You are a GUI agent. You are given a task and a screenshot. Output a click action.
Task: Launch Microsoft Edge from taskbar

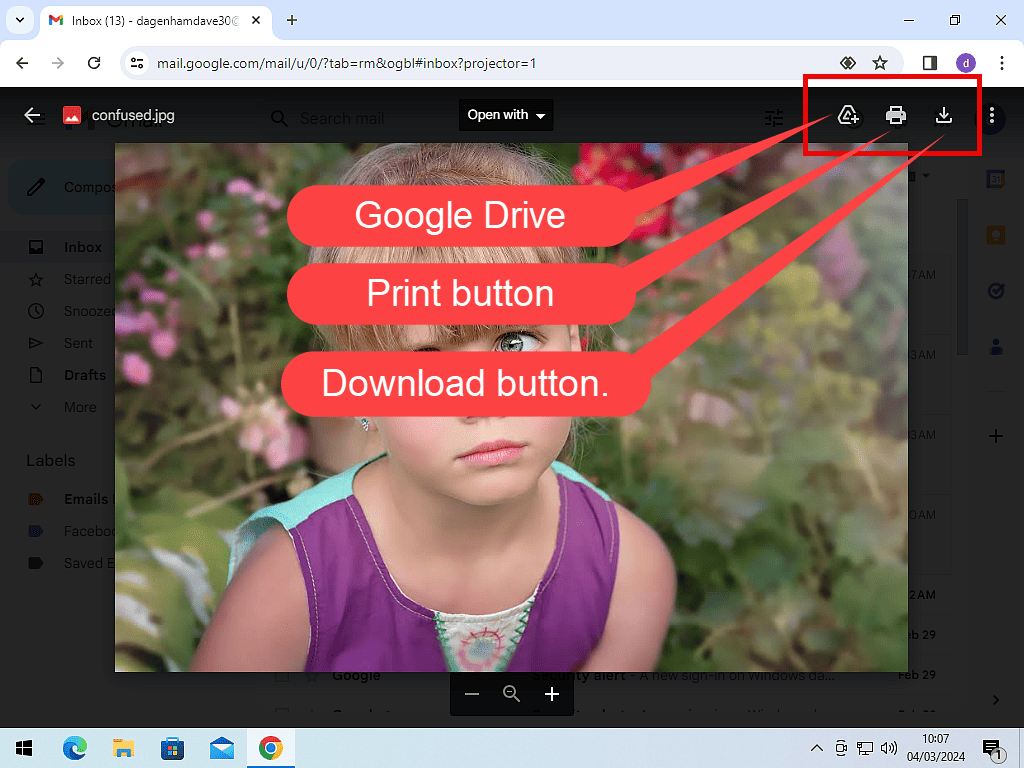tap(75, 748)
